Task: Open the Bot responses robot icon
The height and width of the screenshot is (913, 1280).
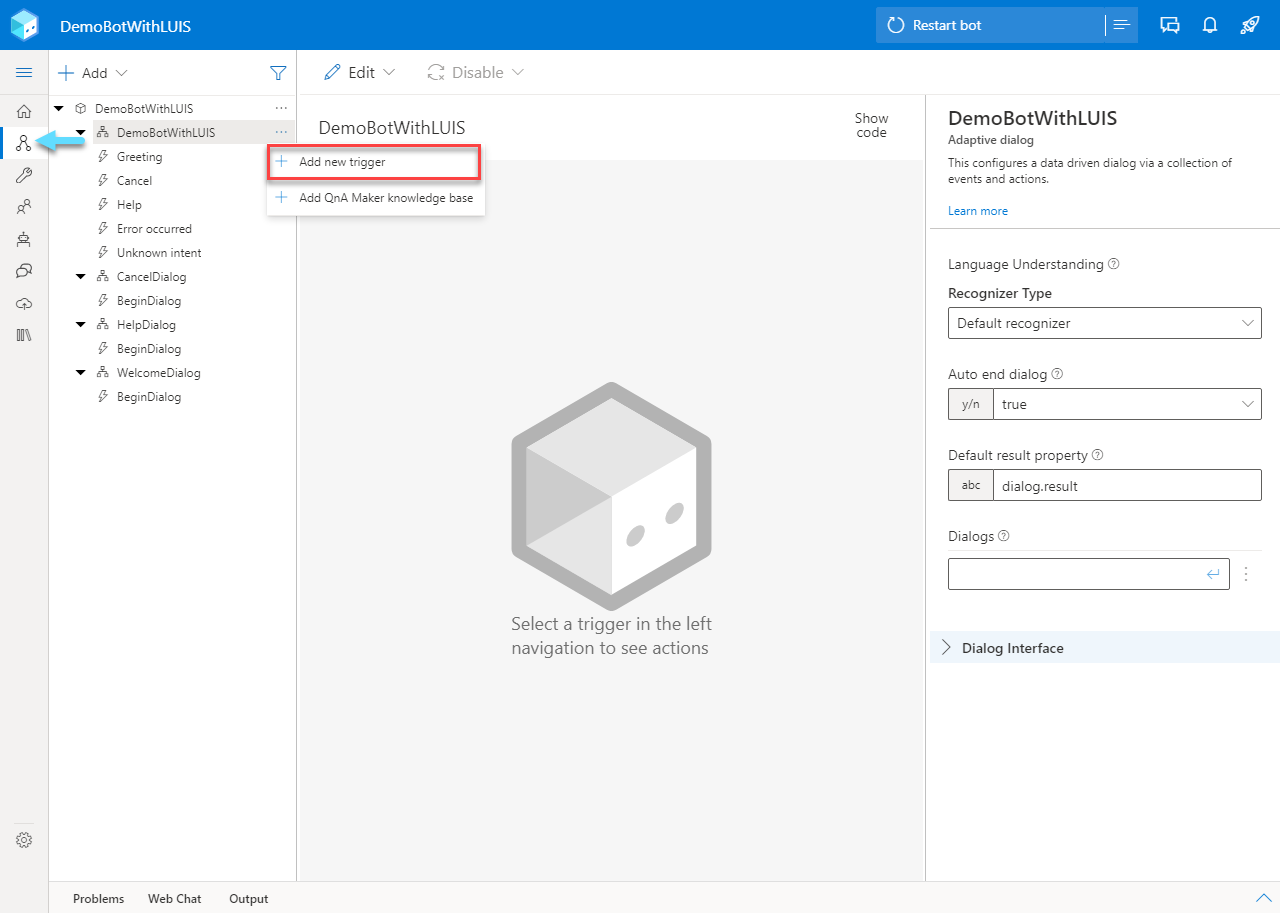Action: [24, 239]
